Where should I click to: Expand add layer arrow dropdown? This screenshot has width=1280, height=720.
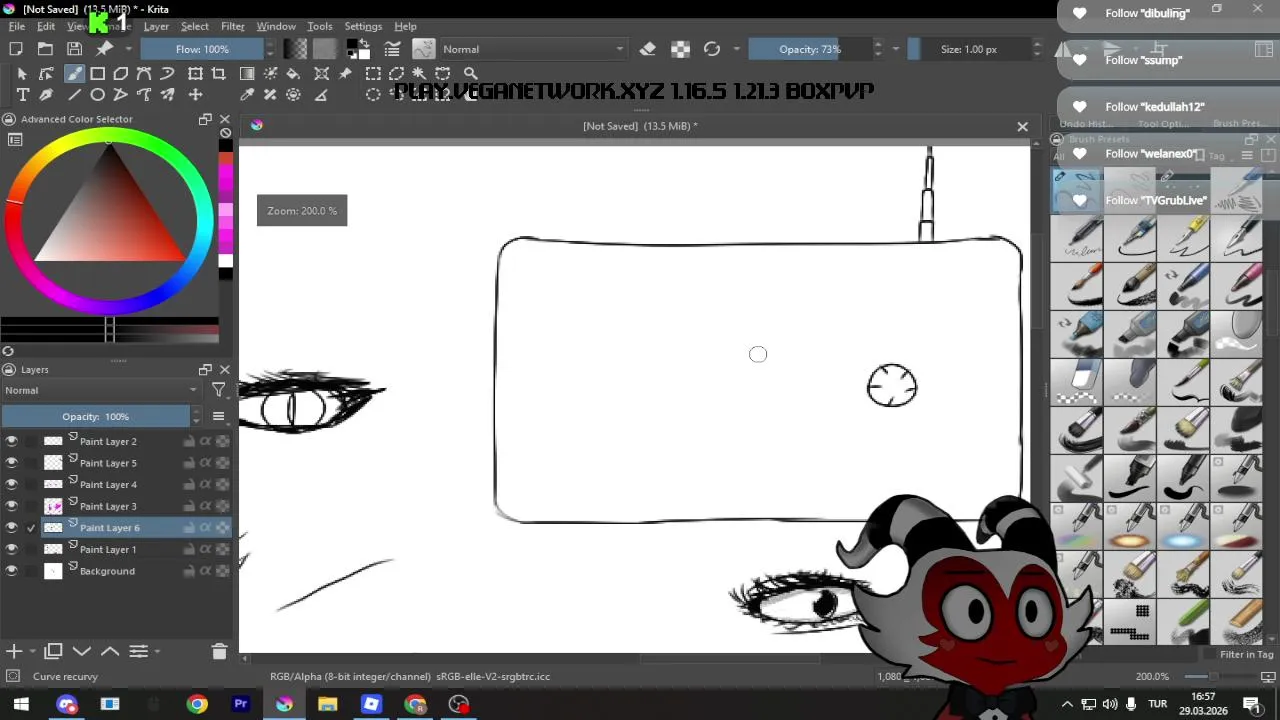tap(32, 651)
